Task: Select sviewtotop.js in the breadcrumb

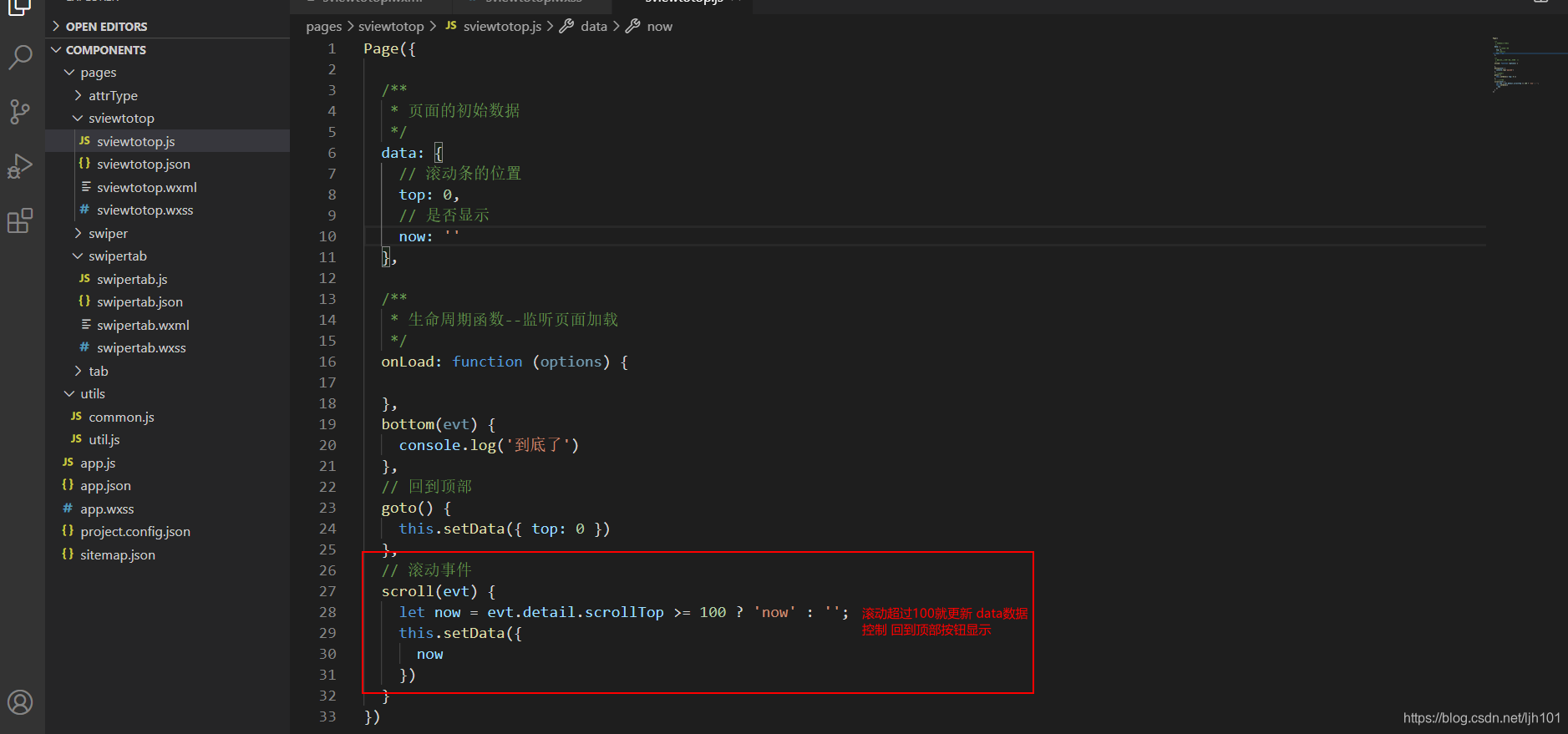Action: click(503, 27)
